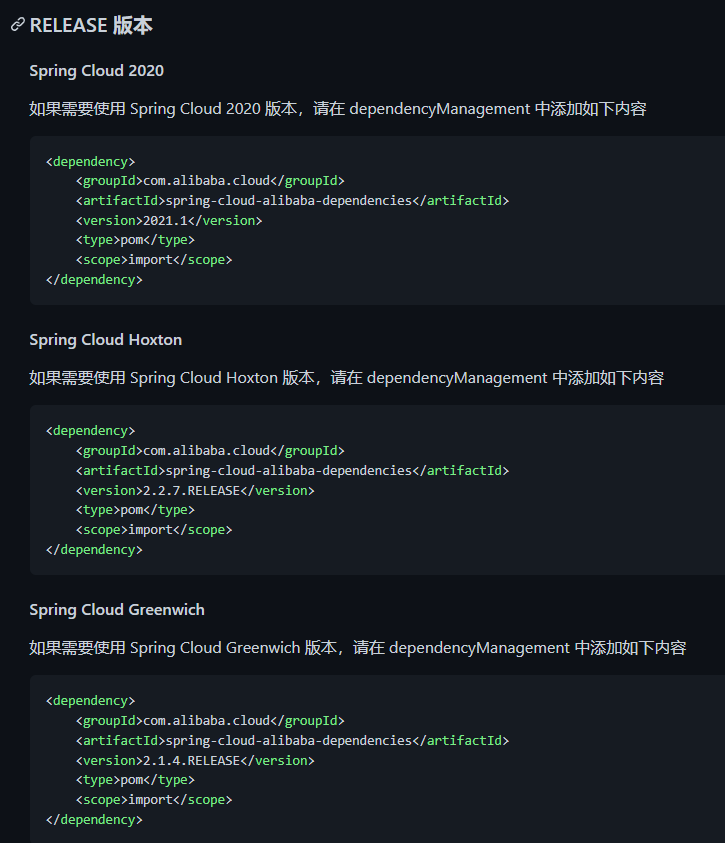Click the opening dependency tag in the Hoxton block

coord(90,431)
